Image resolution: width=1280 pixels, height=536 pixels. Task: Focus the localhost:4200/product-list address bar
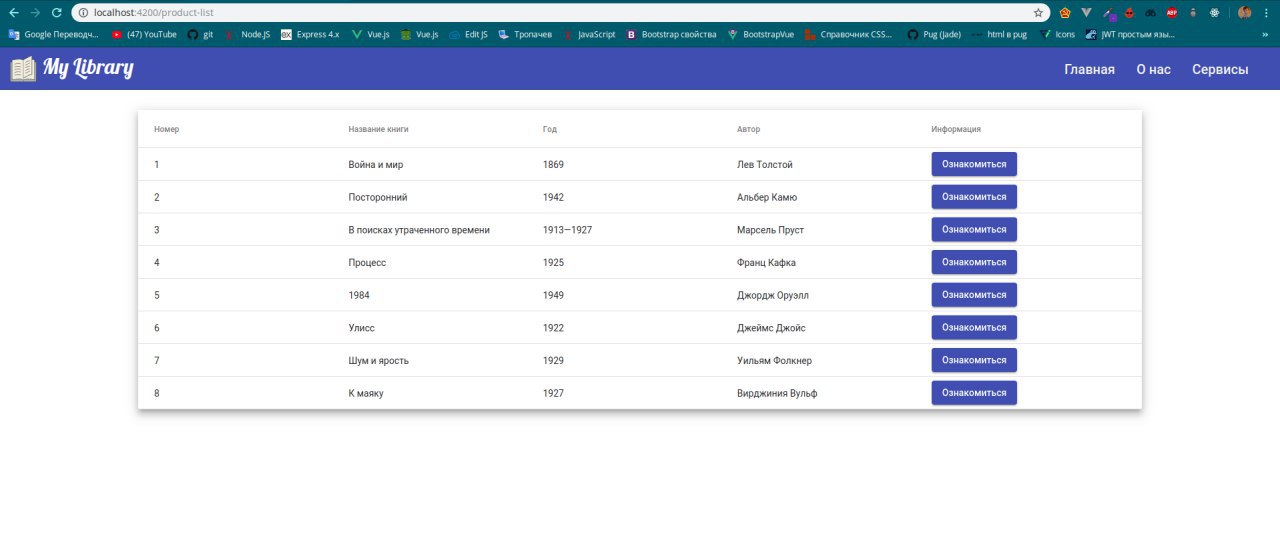560,13
